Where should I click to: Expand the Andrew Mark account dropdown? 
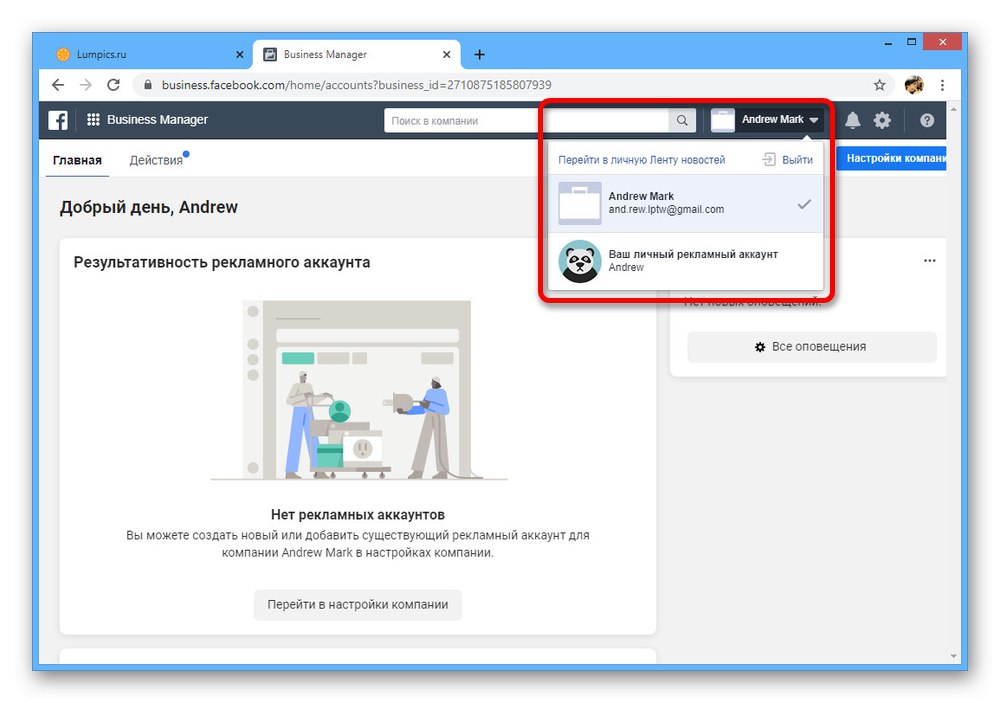[767, 120]
